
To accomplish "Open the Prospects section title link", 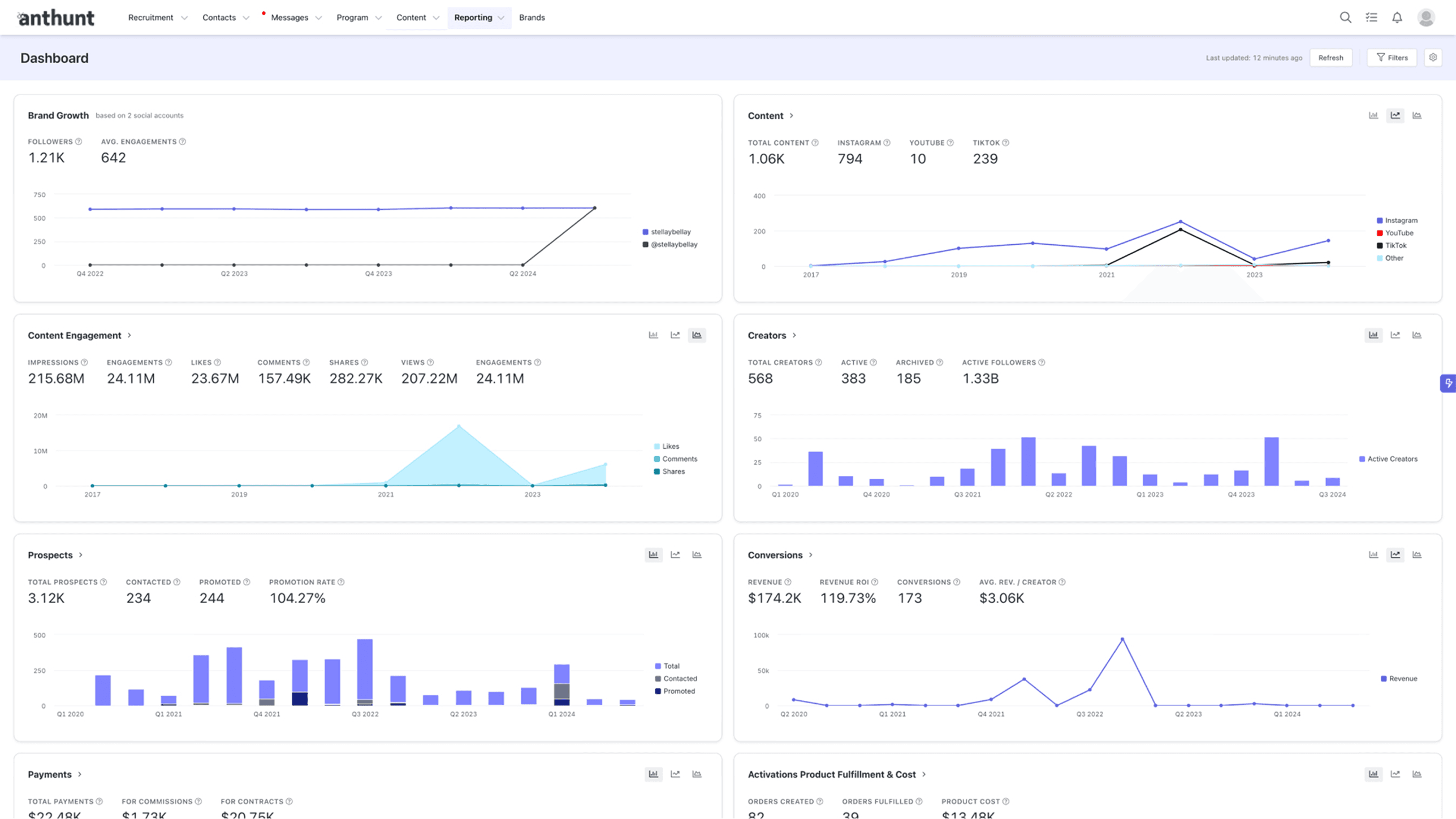I will (x=50, y=555).
